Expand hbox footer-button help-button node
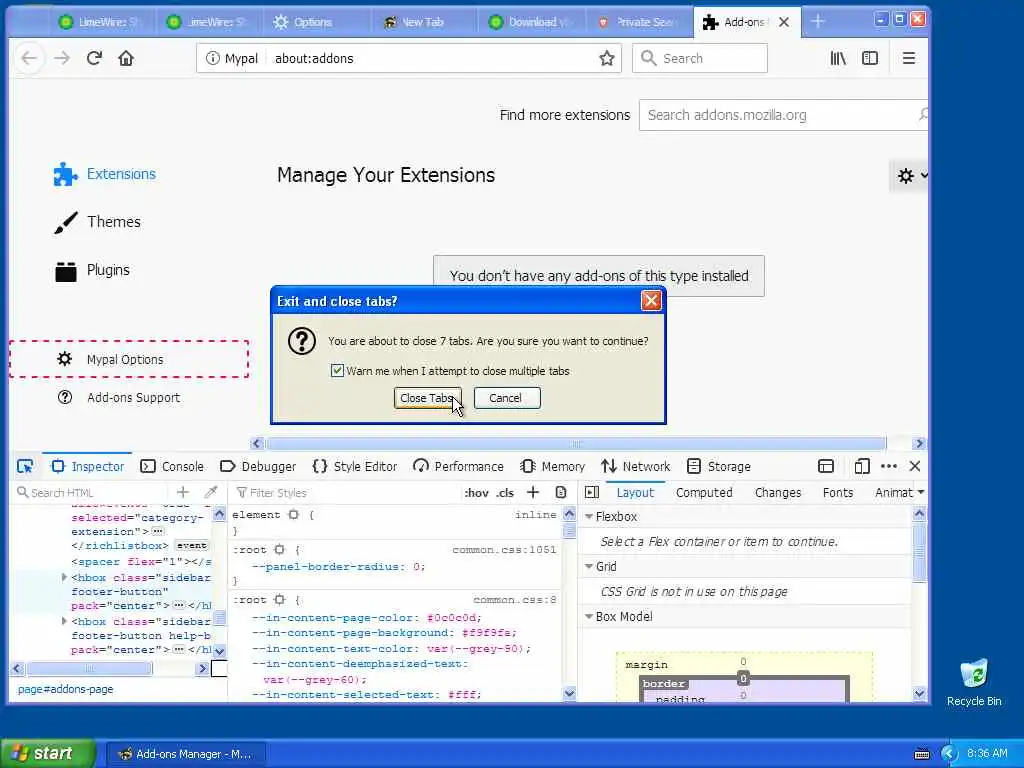The width and height of the screenshot is (1024, 768). tap(64, 621)
